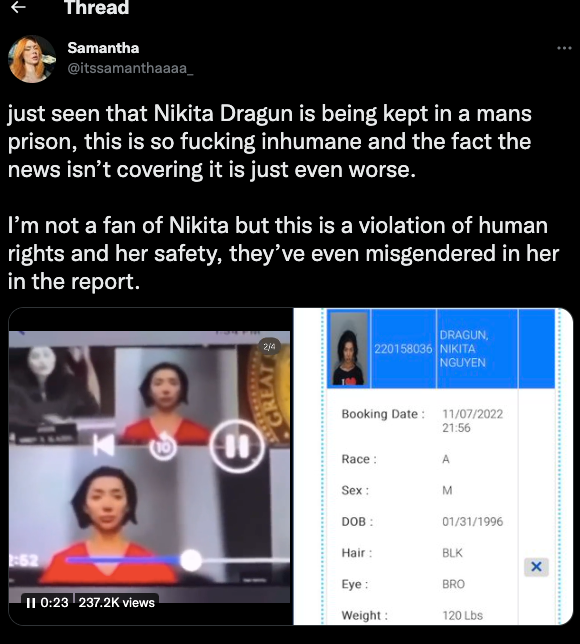Click the pause icon next to 0:23
580x644 pixels.
click(x=30, y=603)
